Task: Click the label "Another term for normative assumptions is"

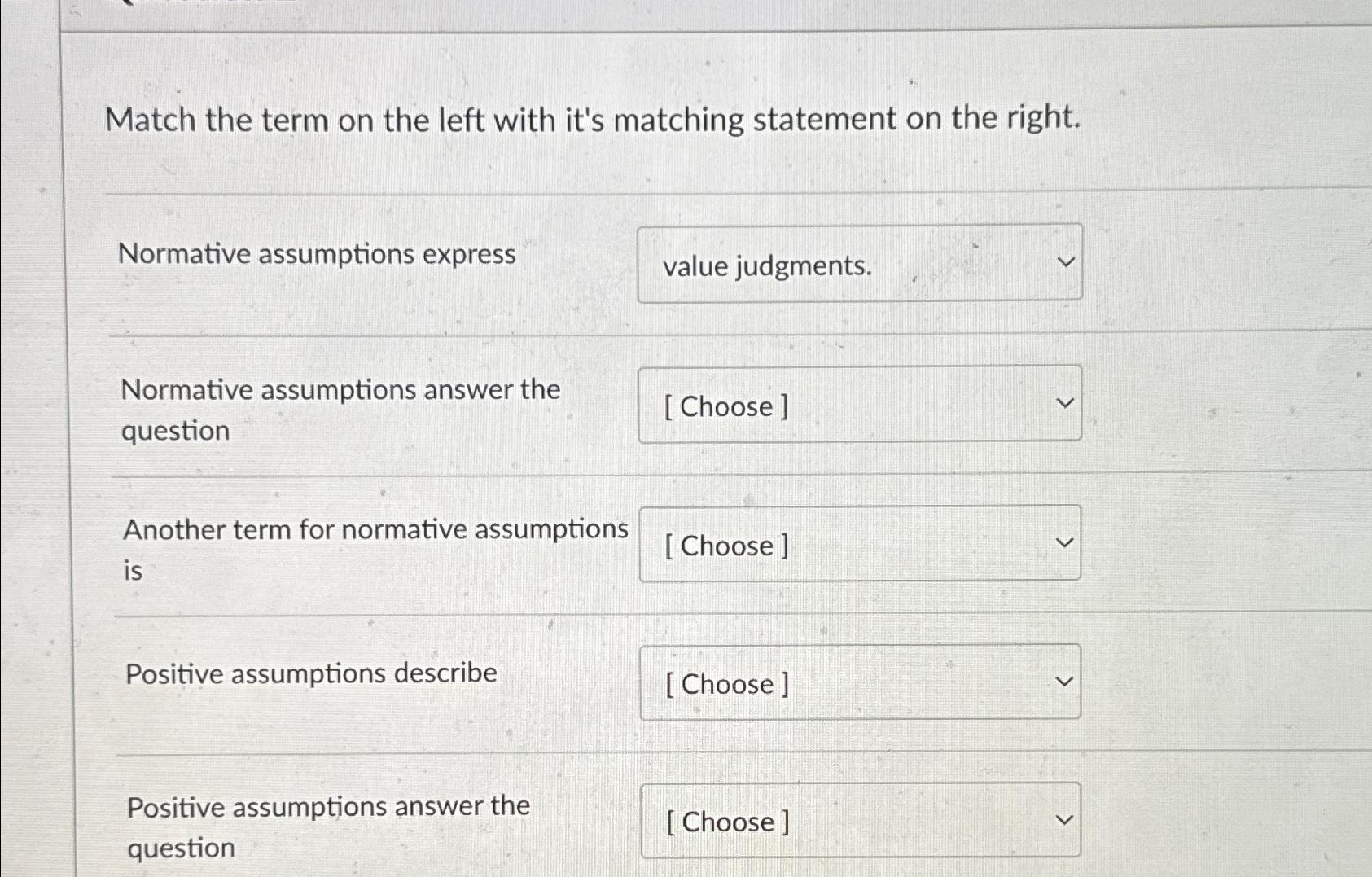Action: pos(376,549)
